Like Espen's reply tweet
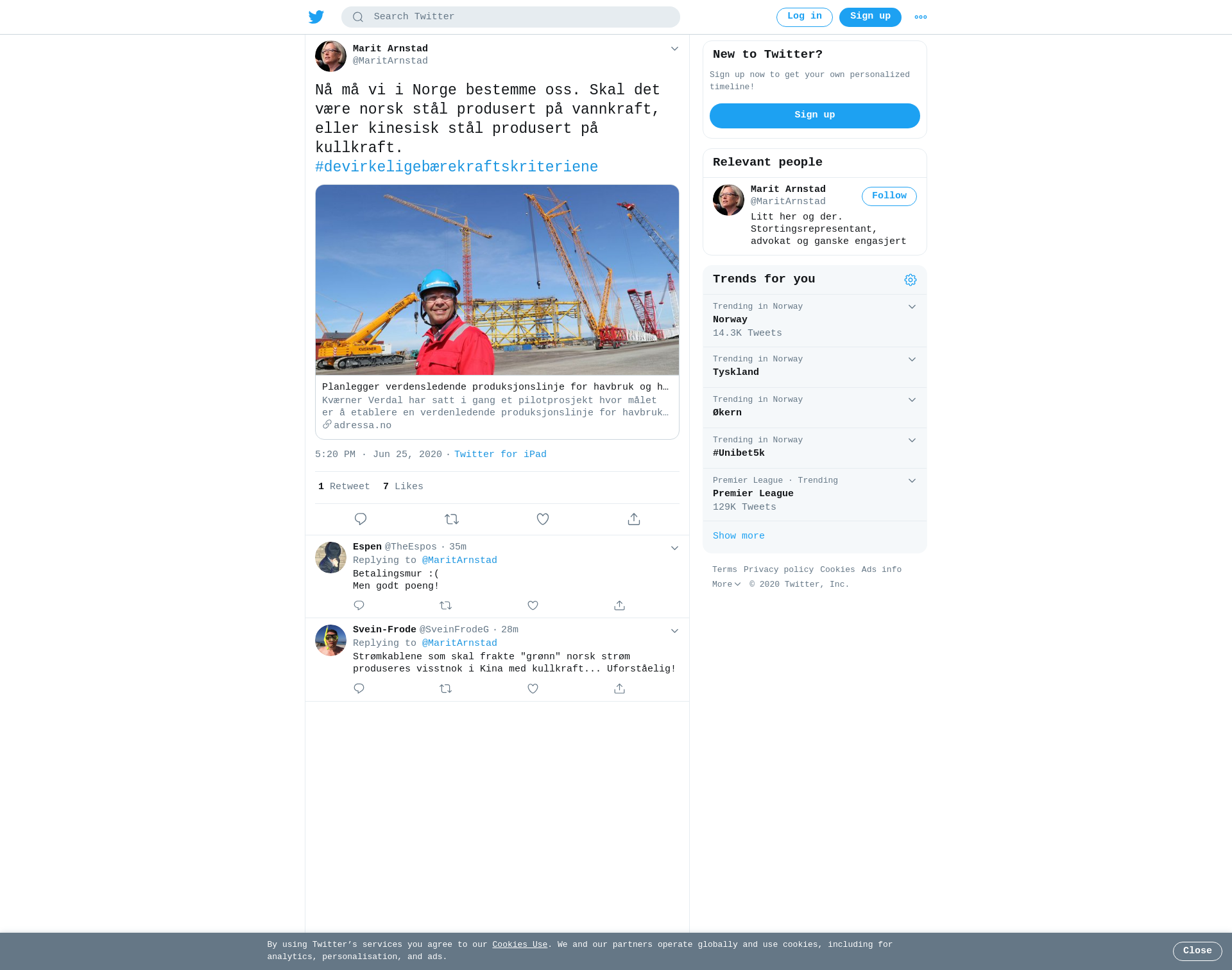This screenshot has width=1232, height=970. (533, 605)
